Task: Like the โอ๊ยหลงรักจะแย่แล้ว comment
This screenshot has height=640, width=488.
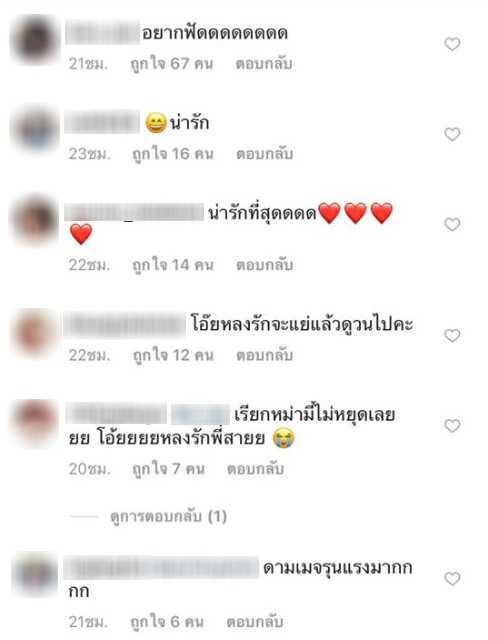Action: tap(452, 336)
